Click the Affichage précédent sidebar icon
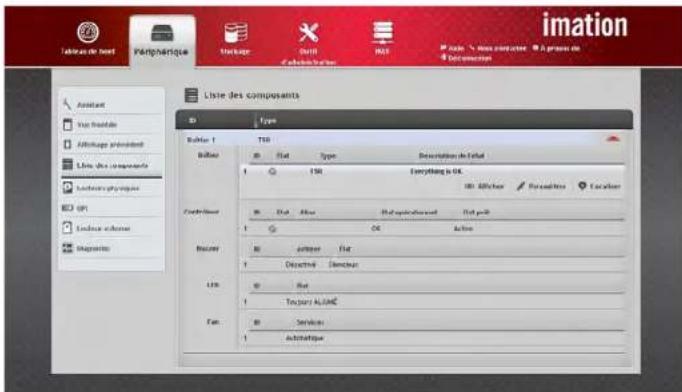 pos(67,144)
